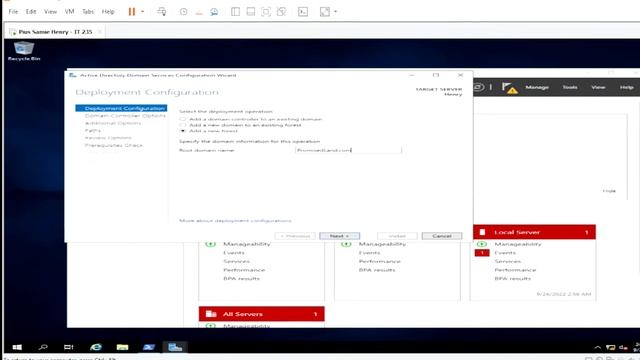Open the snapshot manager icon
This screenshot has width=640, height=360.
click(x=214, y=12)
